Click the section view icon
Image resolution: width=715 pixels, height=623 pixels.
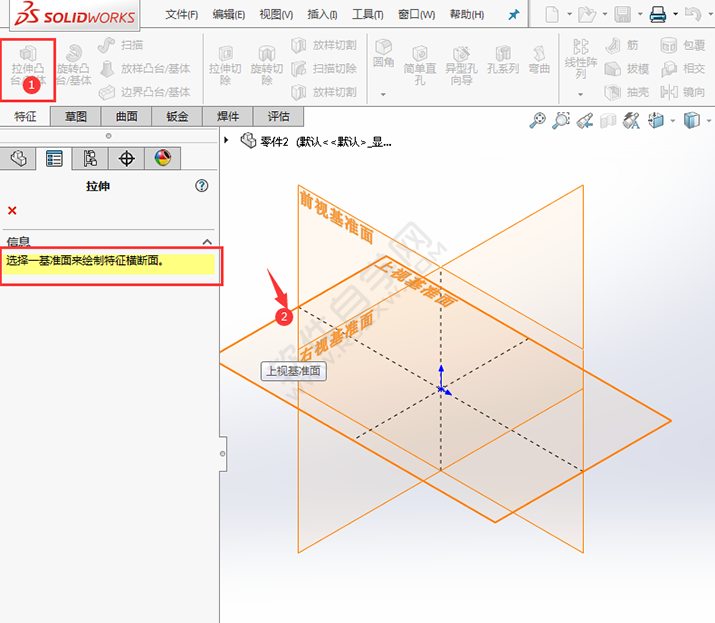tap(608, 120)
